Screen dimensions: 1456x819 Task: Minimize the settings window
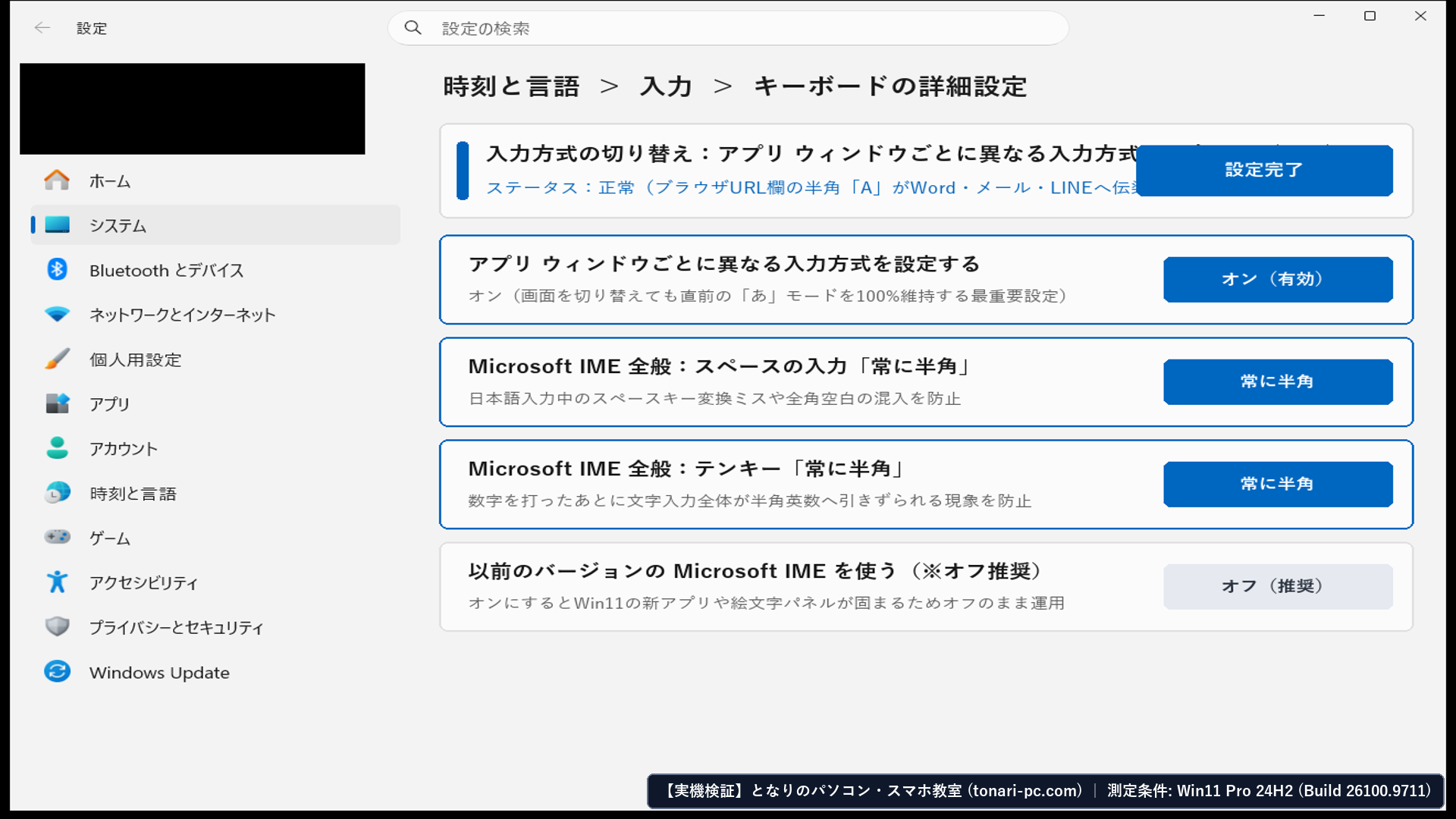click(x=1319, y=16)
